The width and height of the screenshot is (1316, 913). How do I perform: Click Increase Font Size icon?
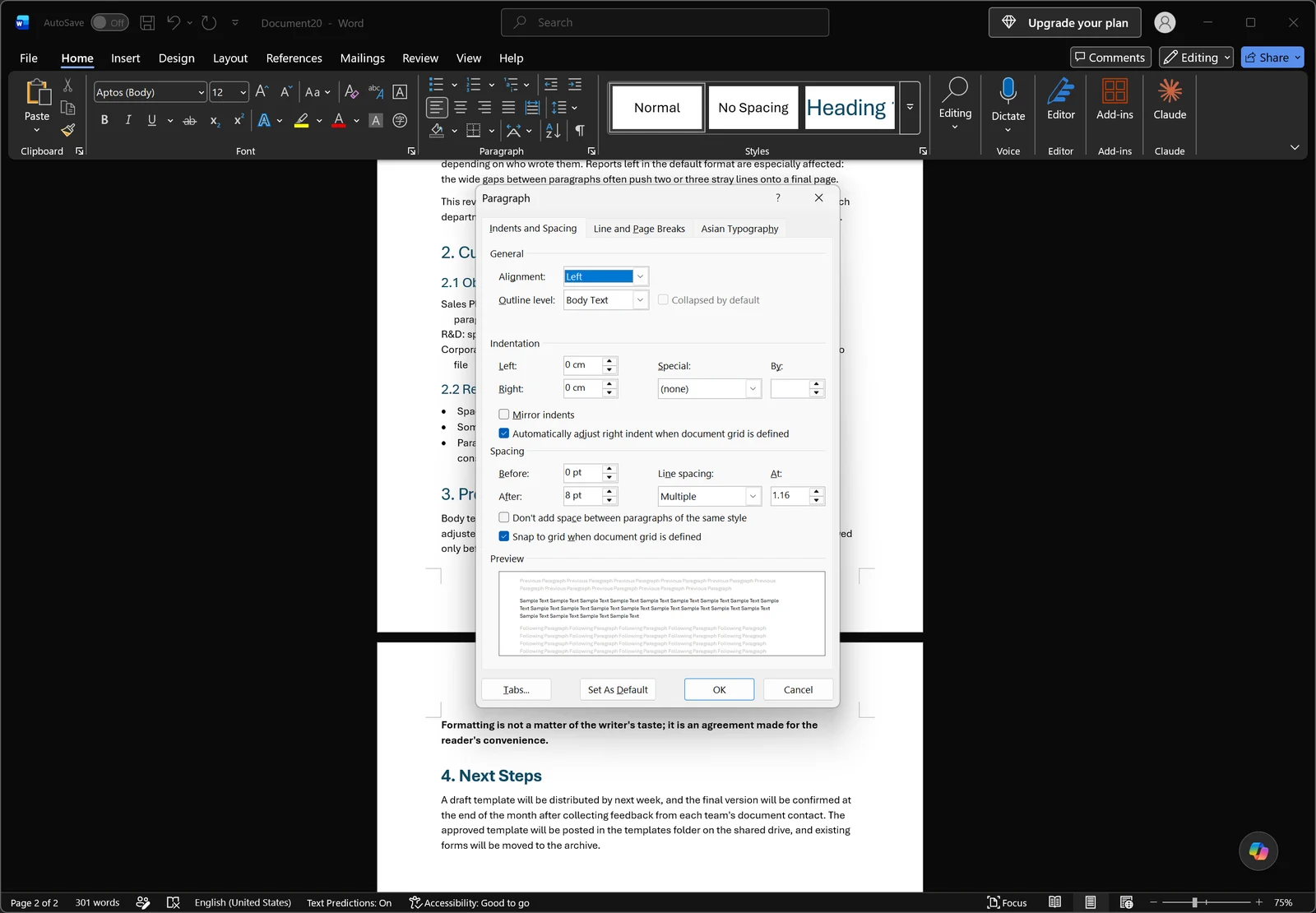tap(262, 91)
